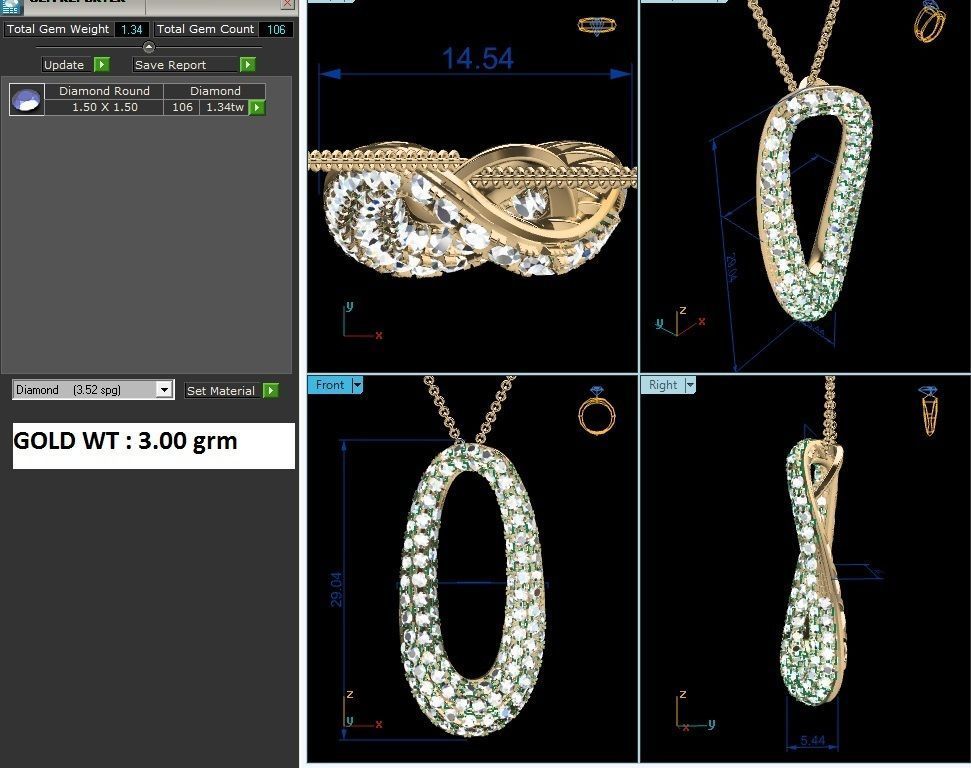Click the Set Material button
The width and height of the screenshot is (971, 768).
224,391
